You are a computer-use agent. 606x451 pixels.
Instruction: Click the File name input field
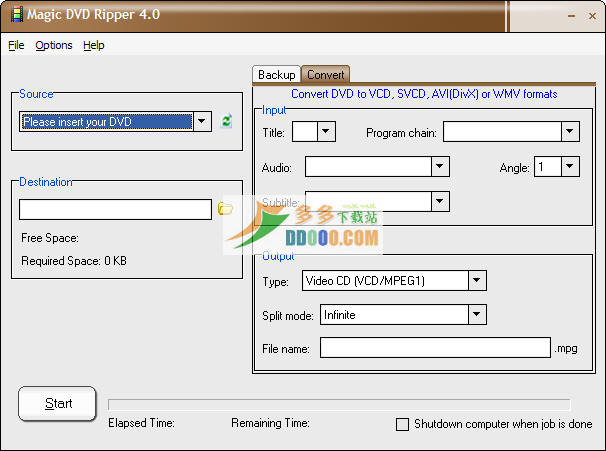pyautogui.click(x=435, y=347)
